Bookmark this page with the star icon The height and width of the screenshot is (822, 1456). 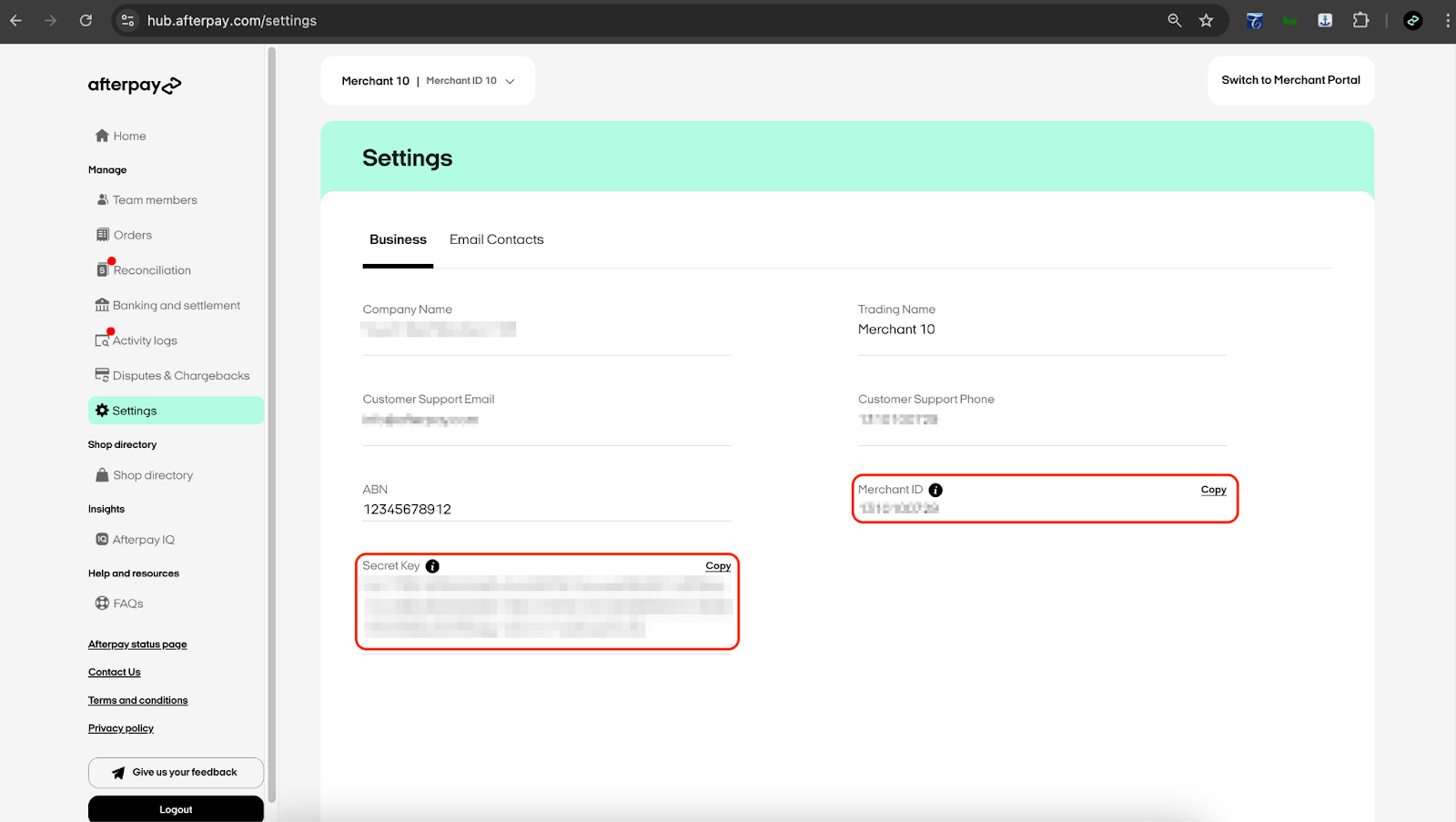(1206, 20)
